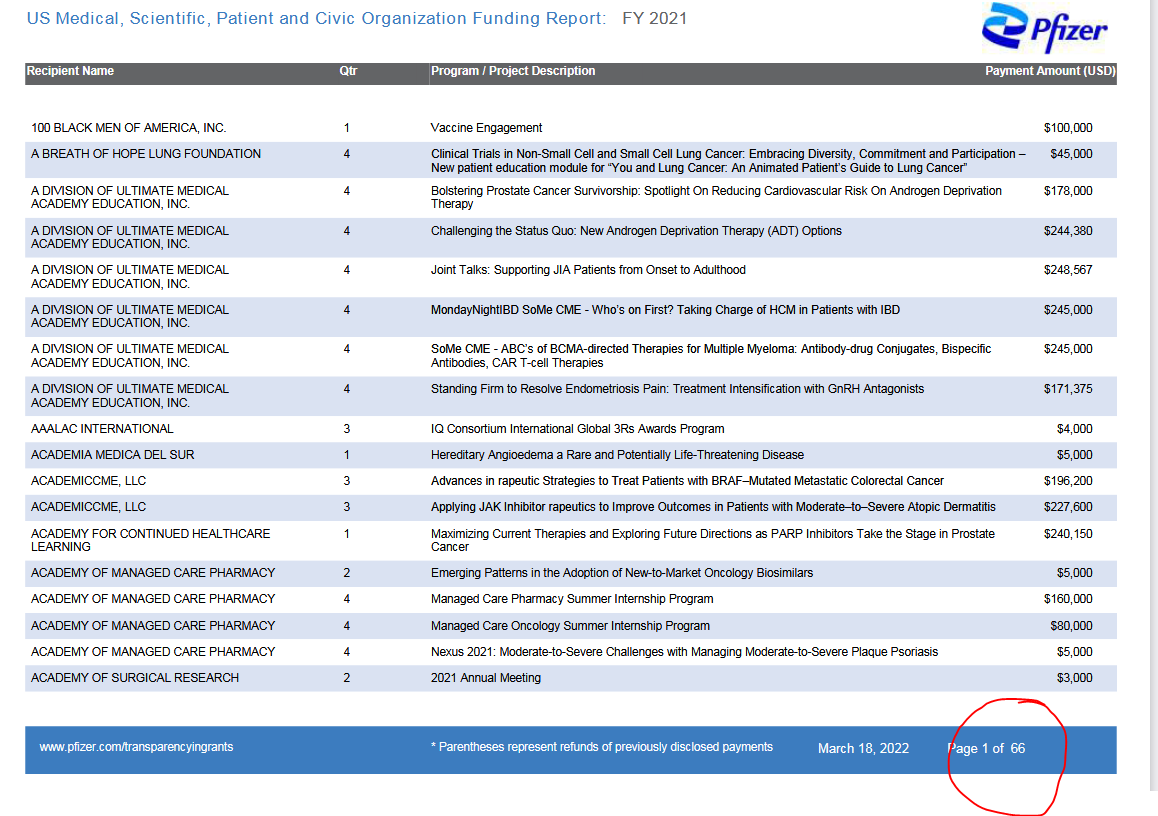1158x816 pixels.
Task: Click the "2021 Annual Meeting" description
Action: [486, 677]
